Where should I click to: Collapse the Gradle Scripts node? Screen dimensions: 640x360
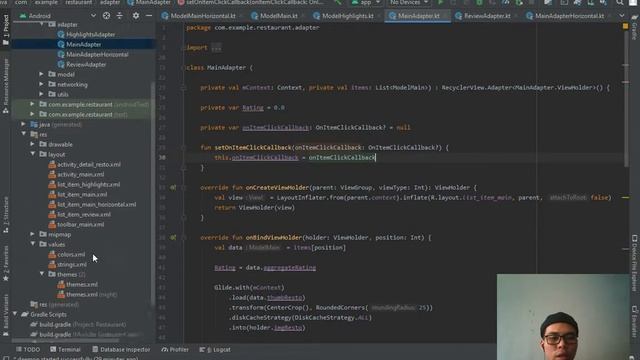coord(15,314)
